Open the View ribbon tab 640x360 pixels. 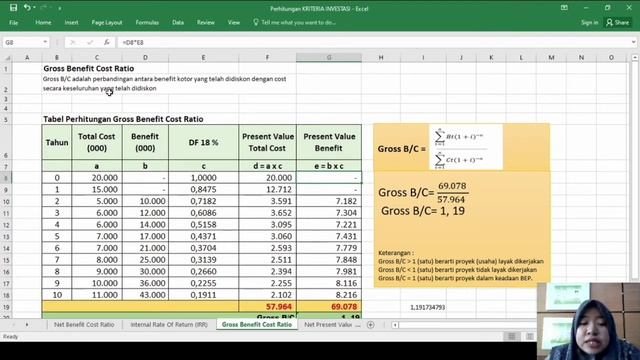click(x=234, y=22)
